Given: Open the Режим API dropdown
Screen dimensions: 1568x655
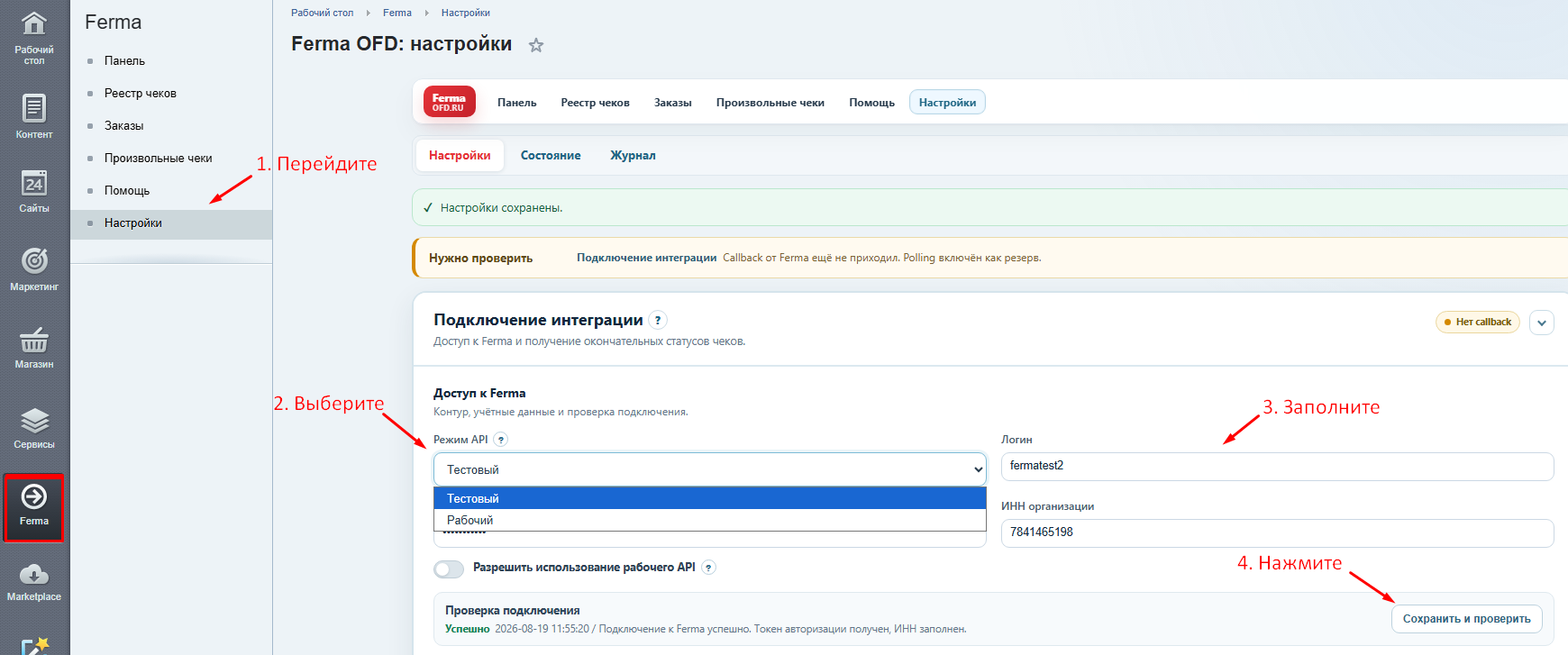Looking at the screenshot, I should click(x=710, y=469).
